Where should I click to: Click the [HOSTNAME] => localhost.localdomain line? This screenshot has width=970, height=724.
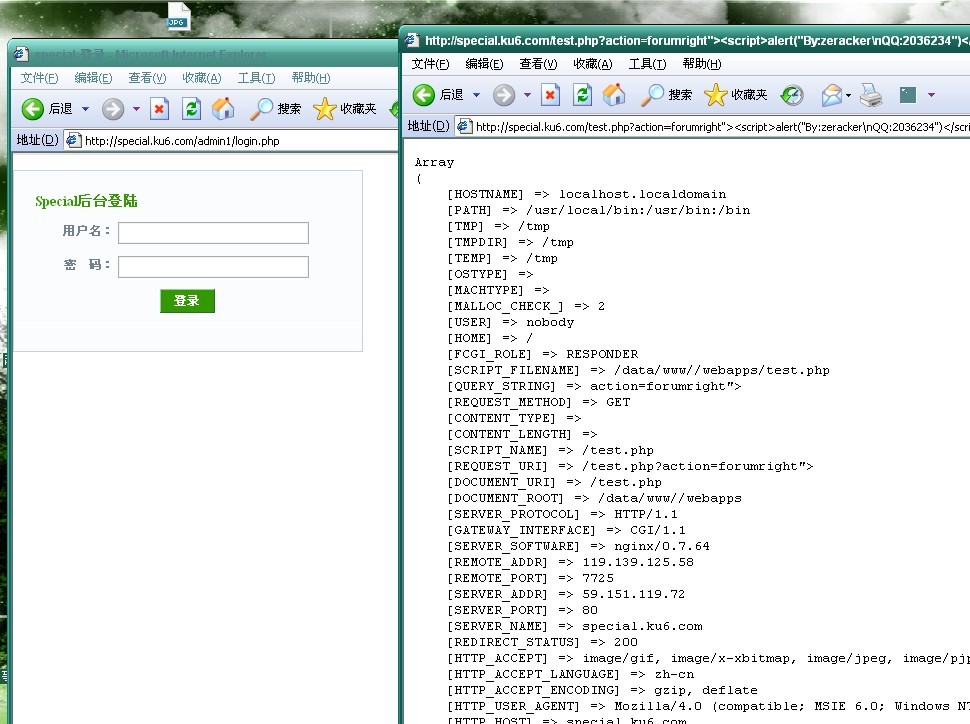click(x=586, y=194)
